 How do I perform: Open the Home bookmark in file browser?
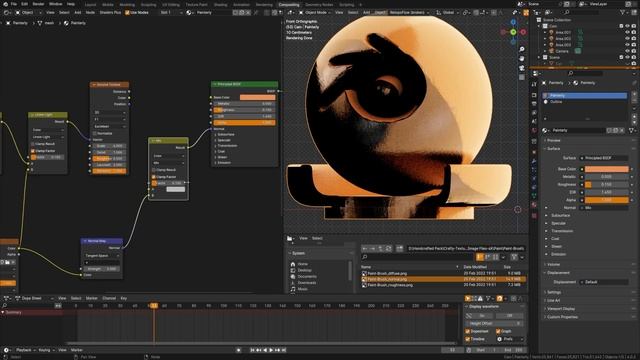[302, 264]
